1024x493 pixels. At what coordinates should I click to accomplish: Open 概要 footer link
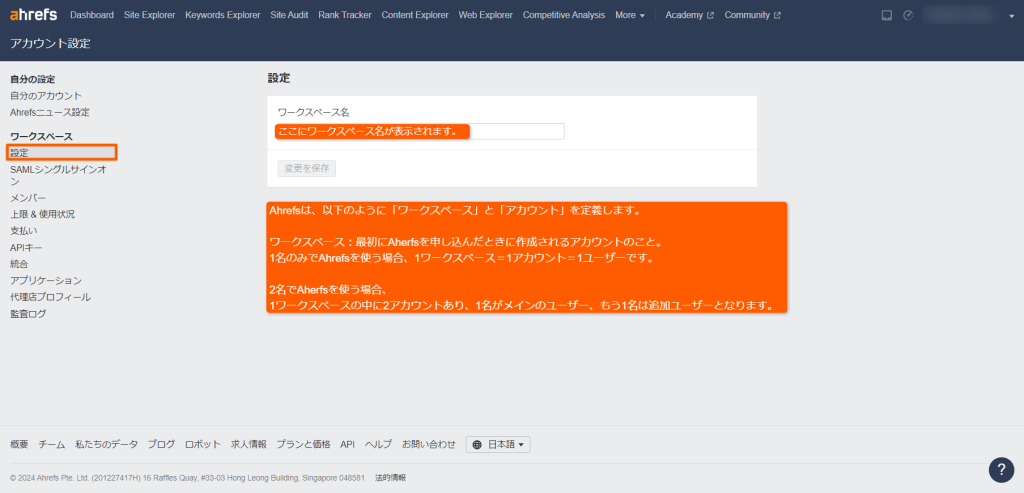pos(19,444)
